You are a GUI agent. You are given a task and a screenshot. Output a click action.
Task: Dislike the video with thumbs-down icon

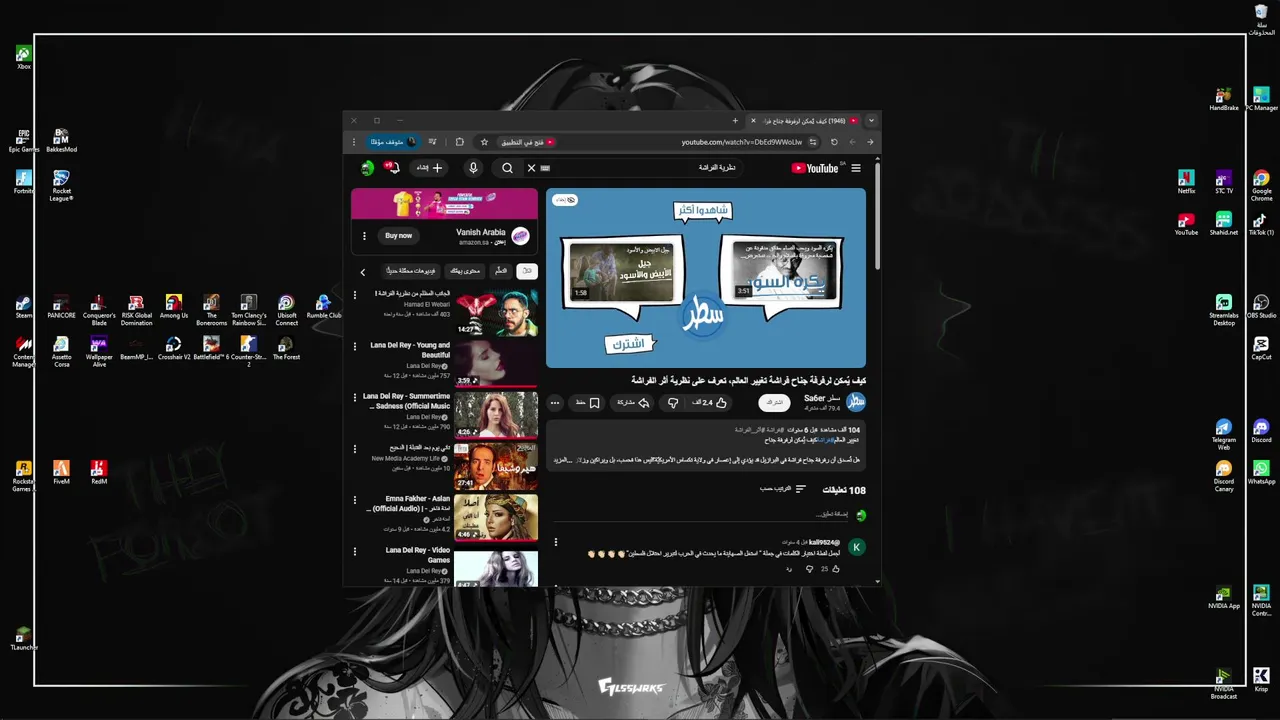673,403
